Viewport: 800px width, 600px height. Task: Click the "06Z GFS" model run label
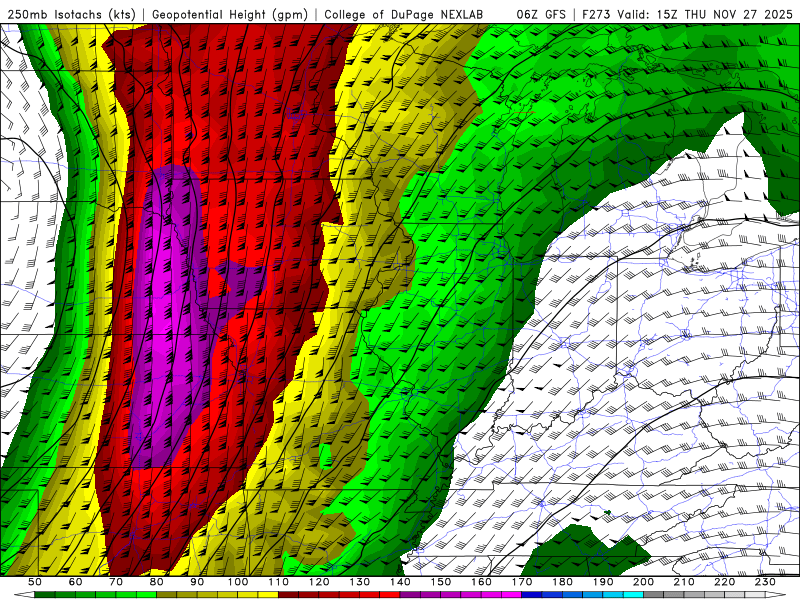pos(541,14)
